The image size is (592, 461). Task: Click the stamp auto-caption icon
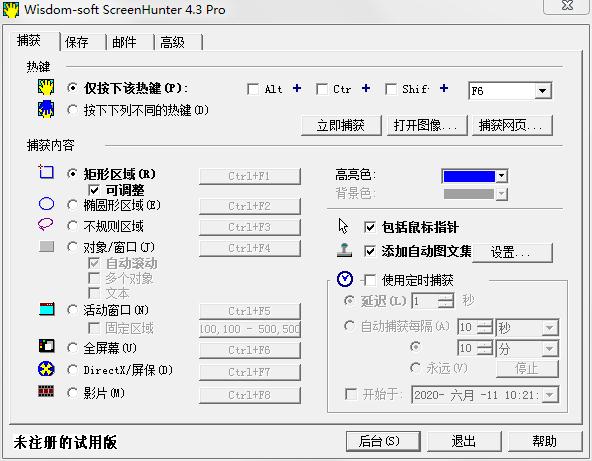pyautogui.click(x=344, y=251)
